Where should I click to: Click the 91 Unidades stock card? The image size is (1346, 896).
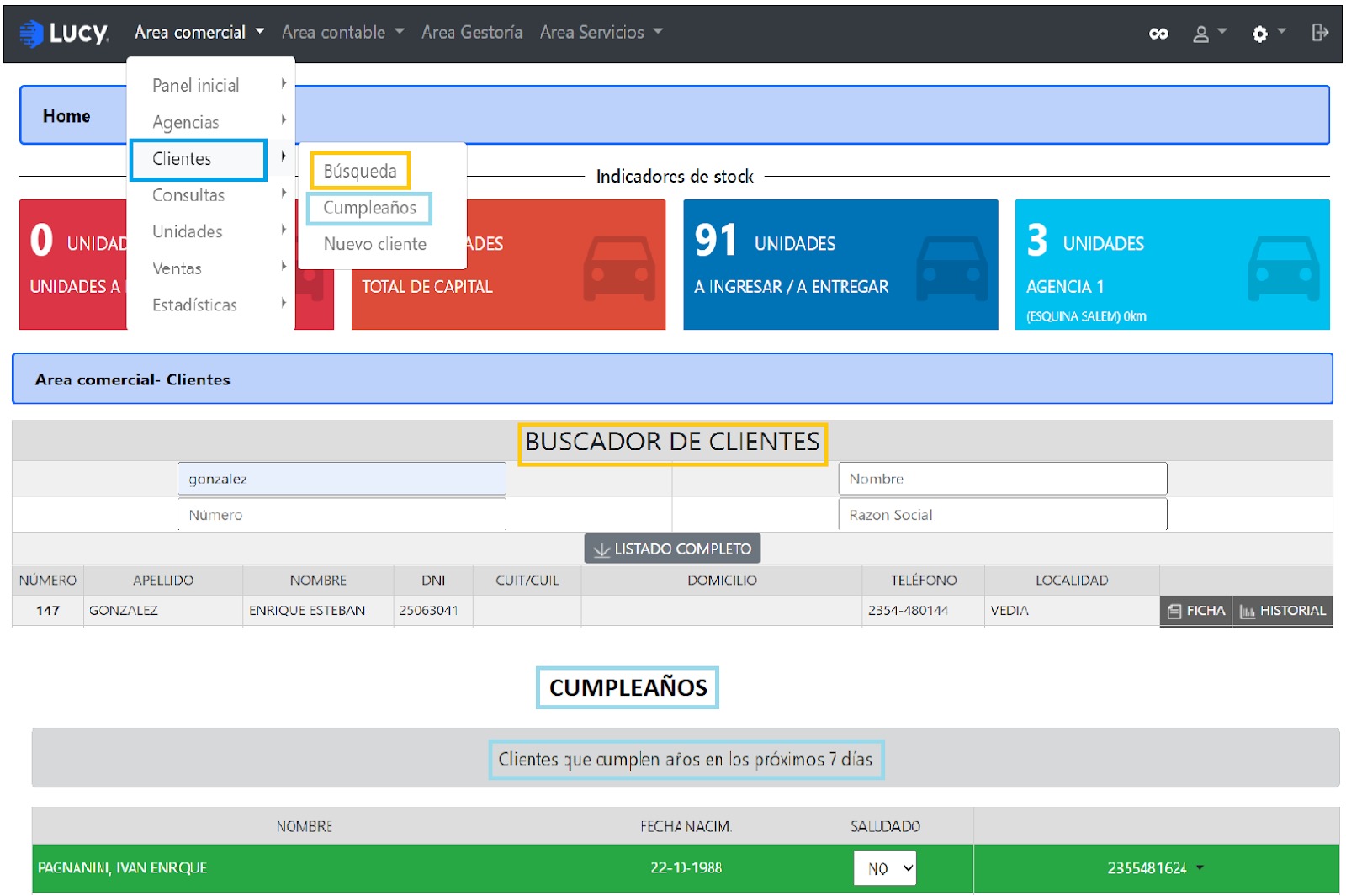(840, 264)
